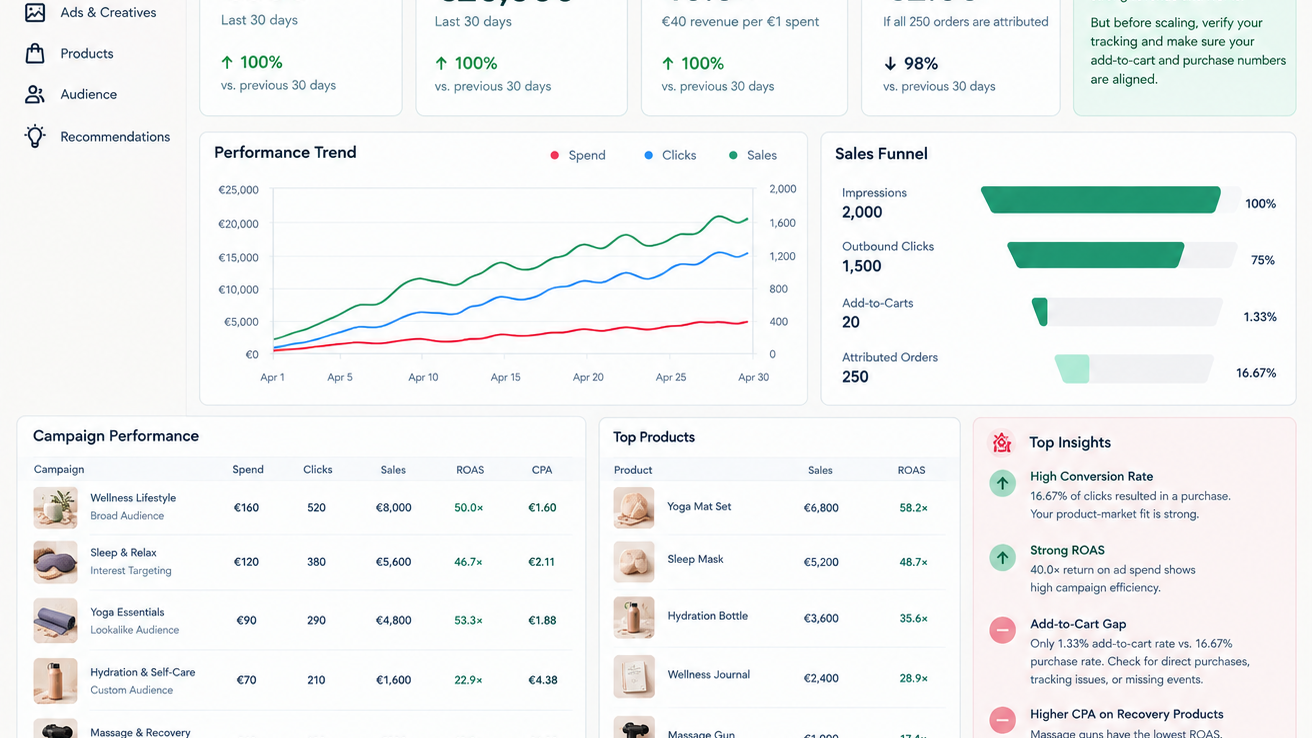Viewport: 1312px width, 738px height.
Task: Select the Lookalike Audience label
Action: tap(135, 630)
